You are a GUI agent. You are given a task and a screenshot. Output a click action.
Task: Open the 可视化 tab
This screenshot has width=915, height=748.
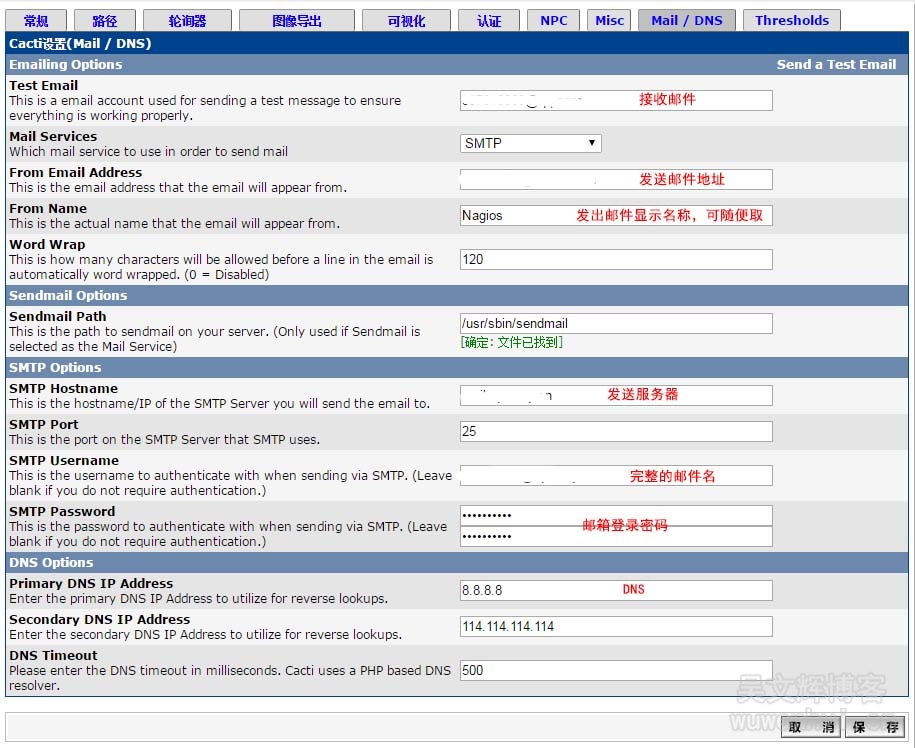[x=406, y=21]
